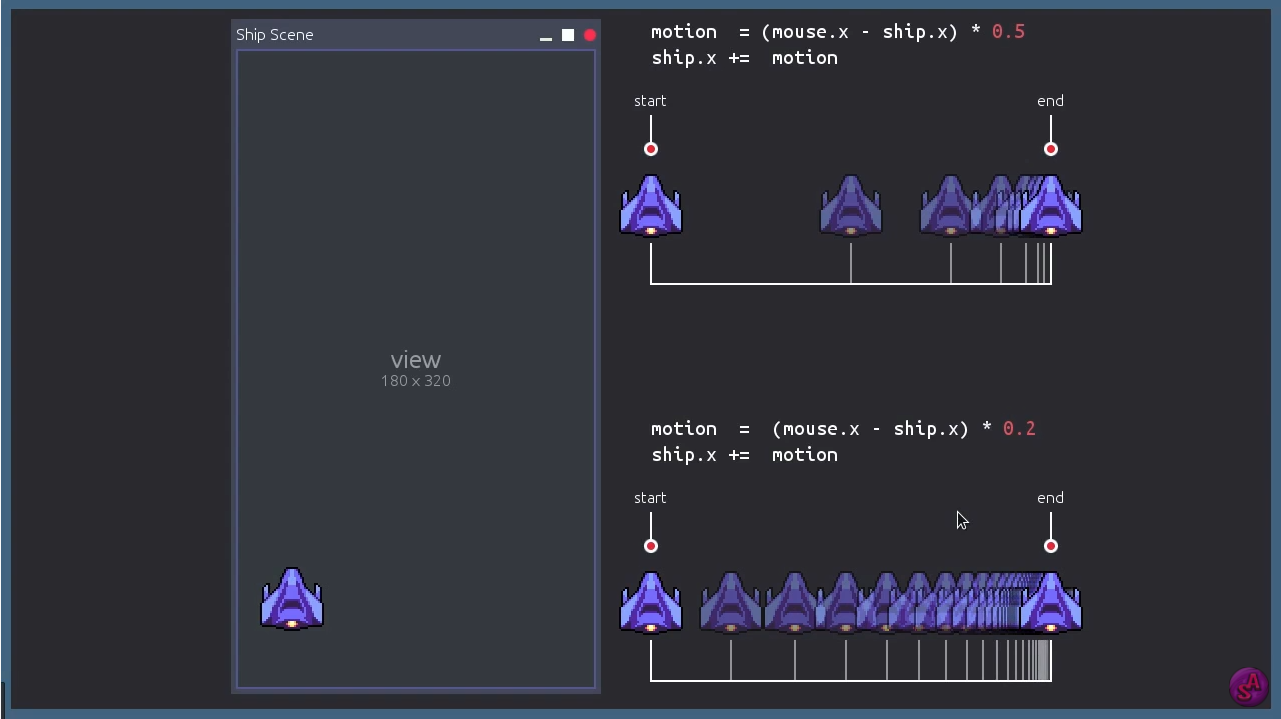Click the Ship Scene maximize square

click(x=568, y=35)
